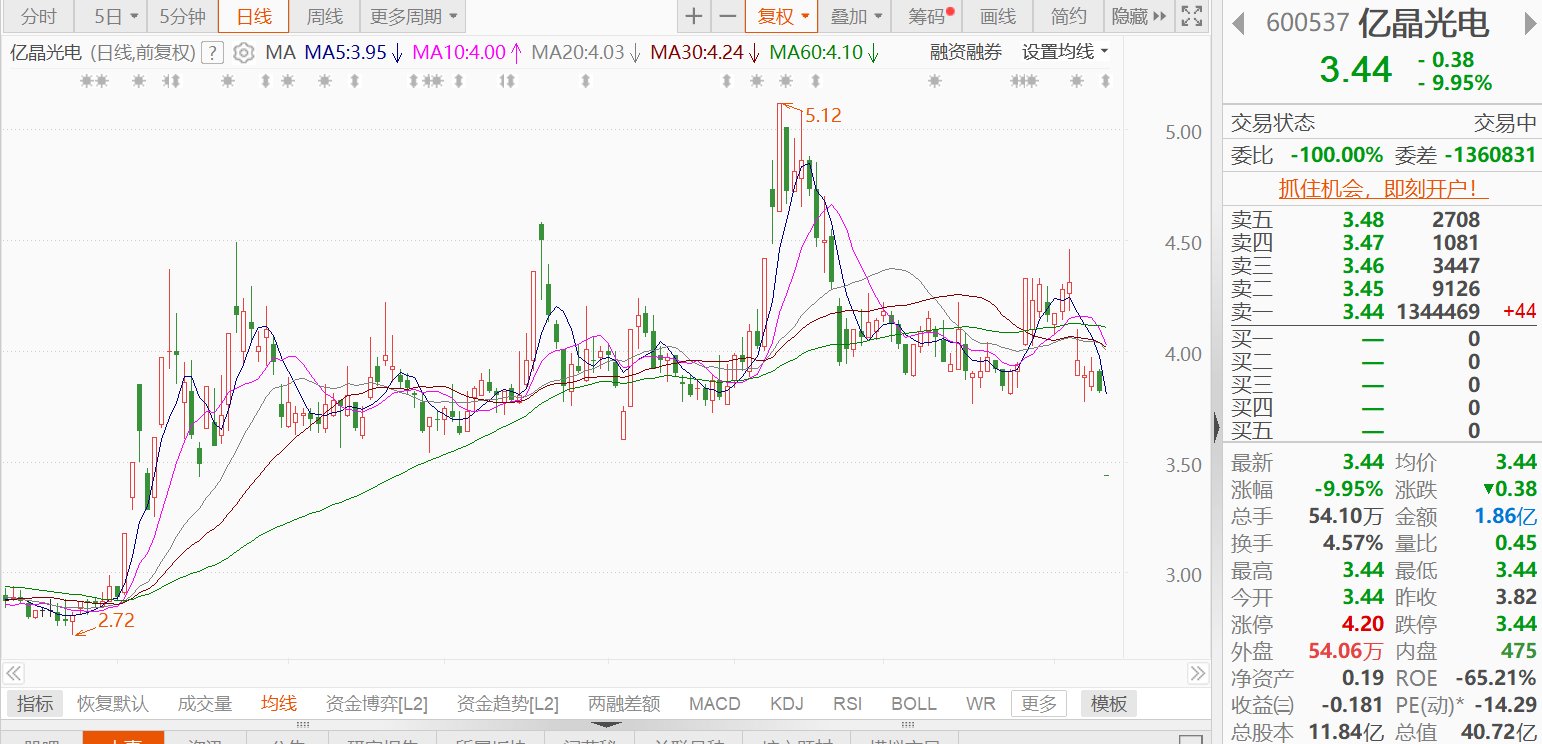Image resolution: width=1542 pixels, height=744 pixels.
Task: Expand the 更多周期 period dropdown
Action: click(413, 16)
